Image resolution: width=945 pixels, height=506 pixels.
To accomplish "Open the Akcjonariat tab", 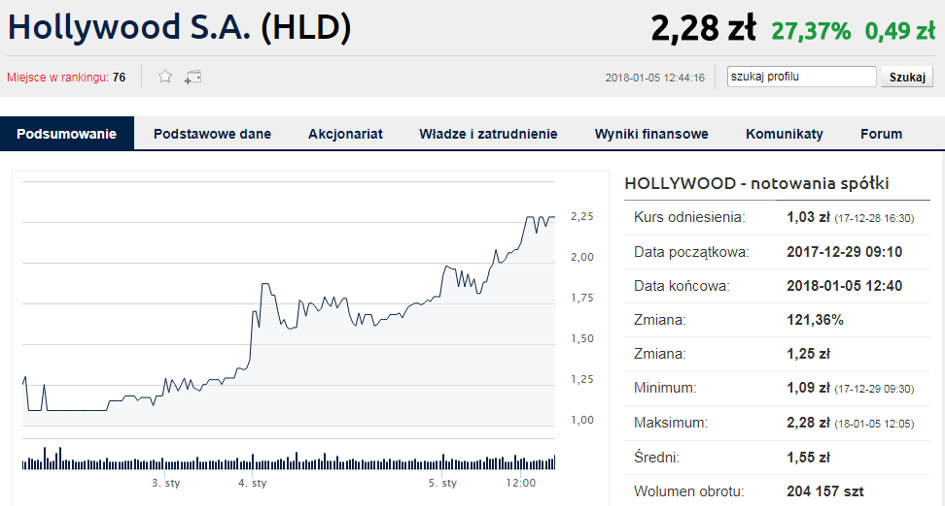I will pos(345,134).
